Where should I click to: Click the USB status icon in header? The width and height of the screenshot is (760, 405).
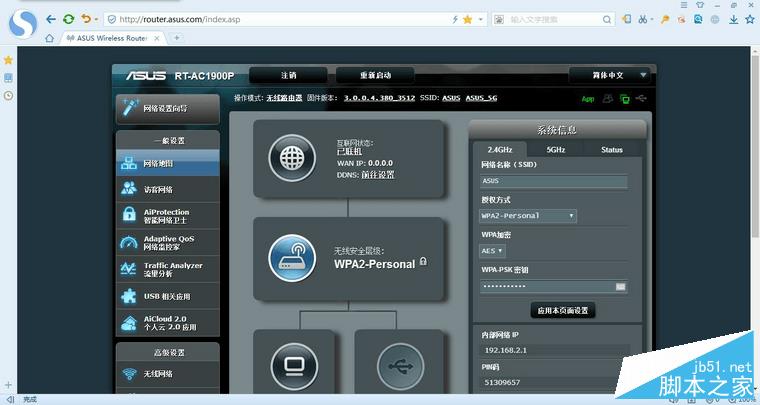pos(641,98)
